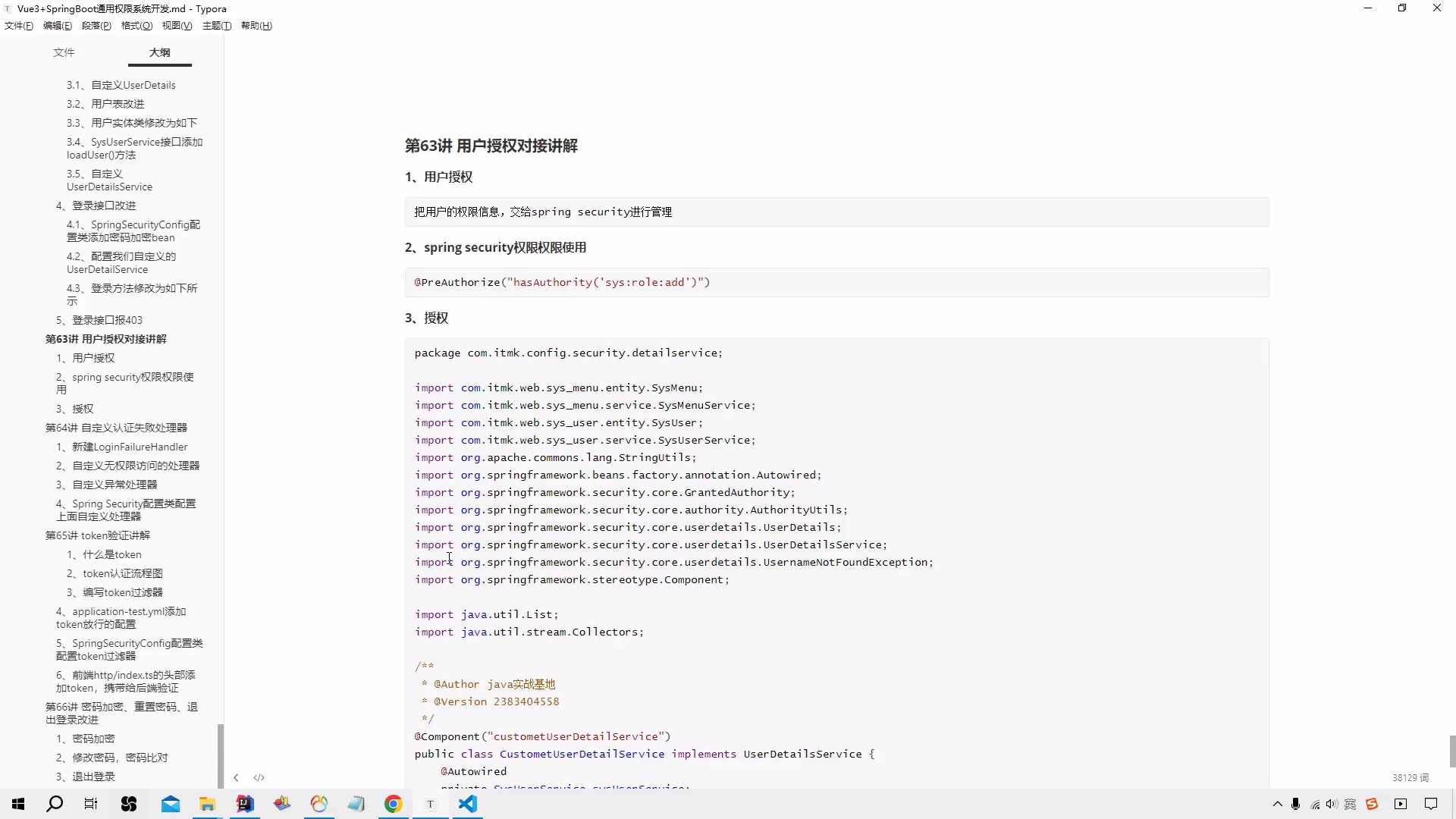Click the volume icon in the system tray
1456x819 pixels.
tap(1331, 805)
